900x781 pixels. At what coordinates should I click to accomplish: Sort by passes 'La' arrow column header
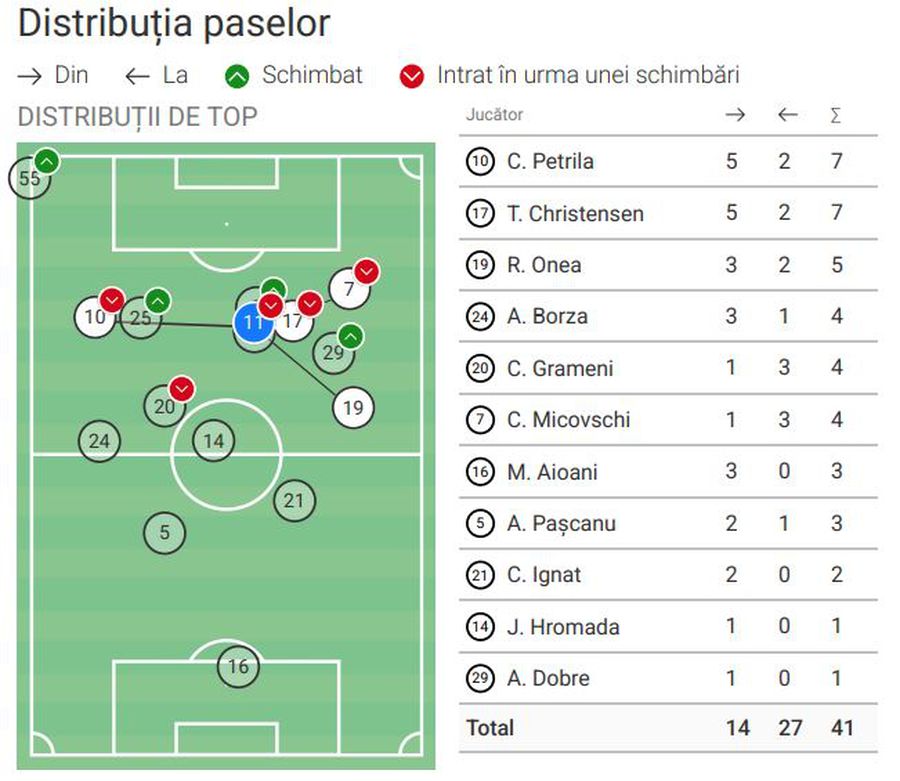tap(787, 115)
